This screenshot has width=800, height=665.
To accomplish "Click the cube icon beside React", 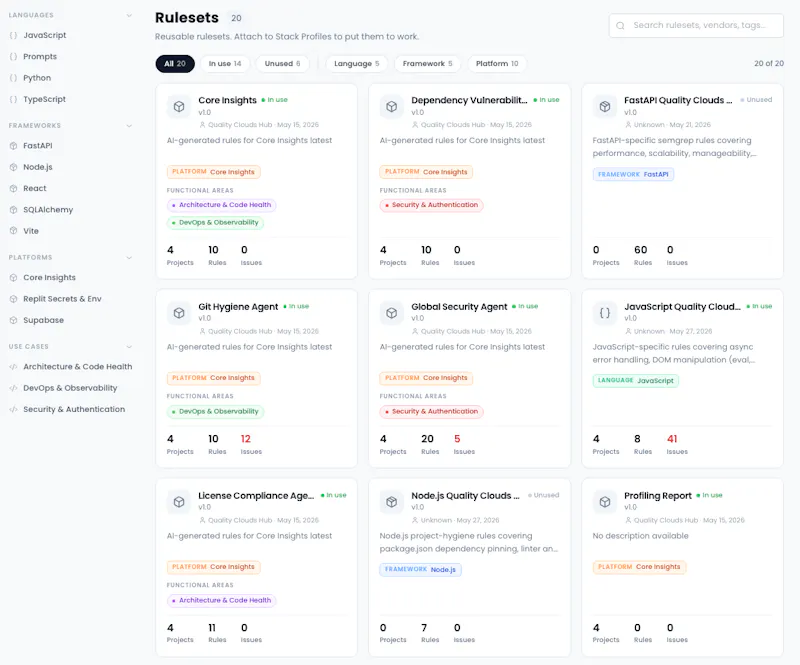I will tap(13, 188).
